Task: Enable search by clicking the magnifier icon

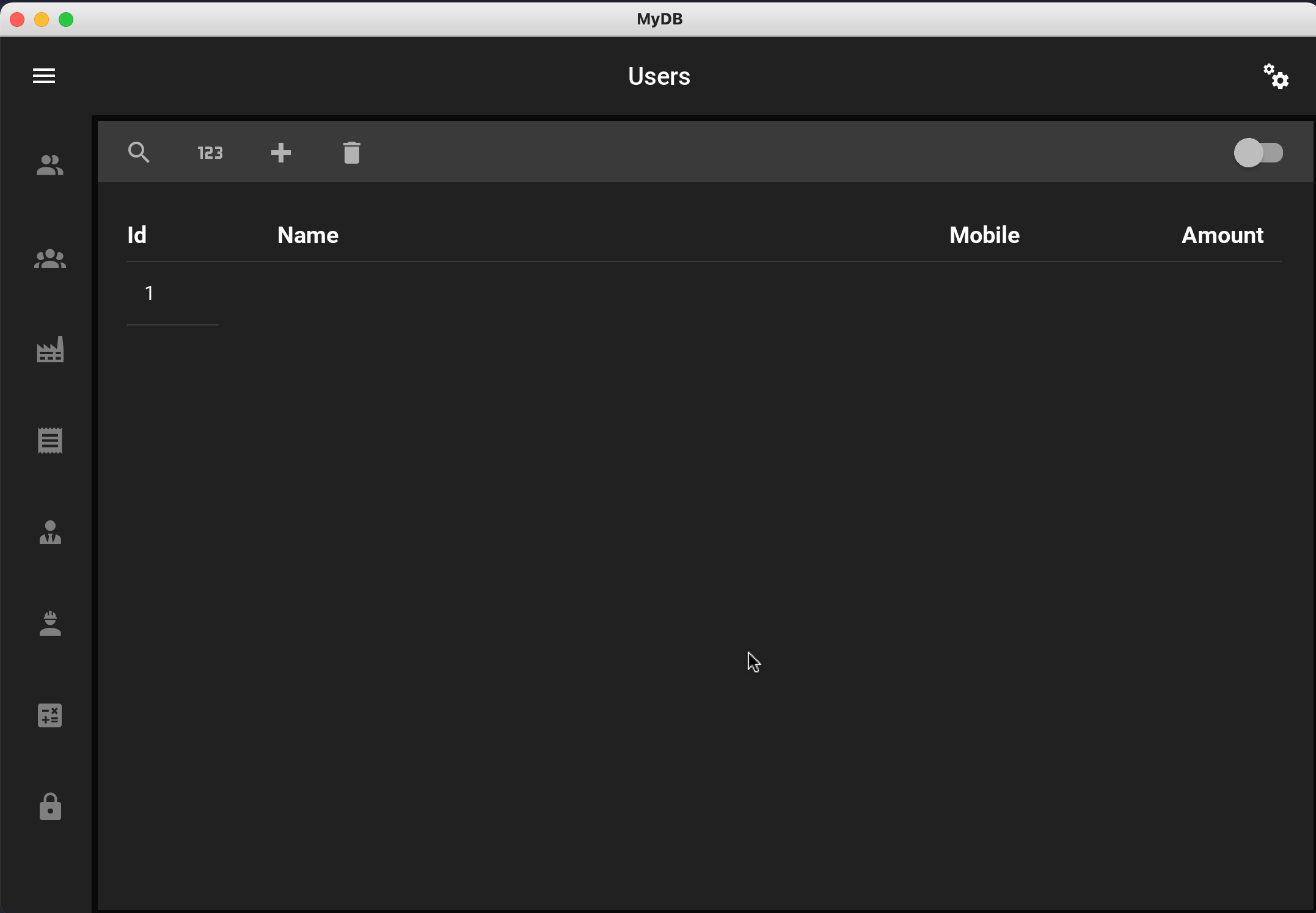Action: (138, 152)
